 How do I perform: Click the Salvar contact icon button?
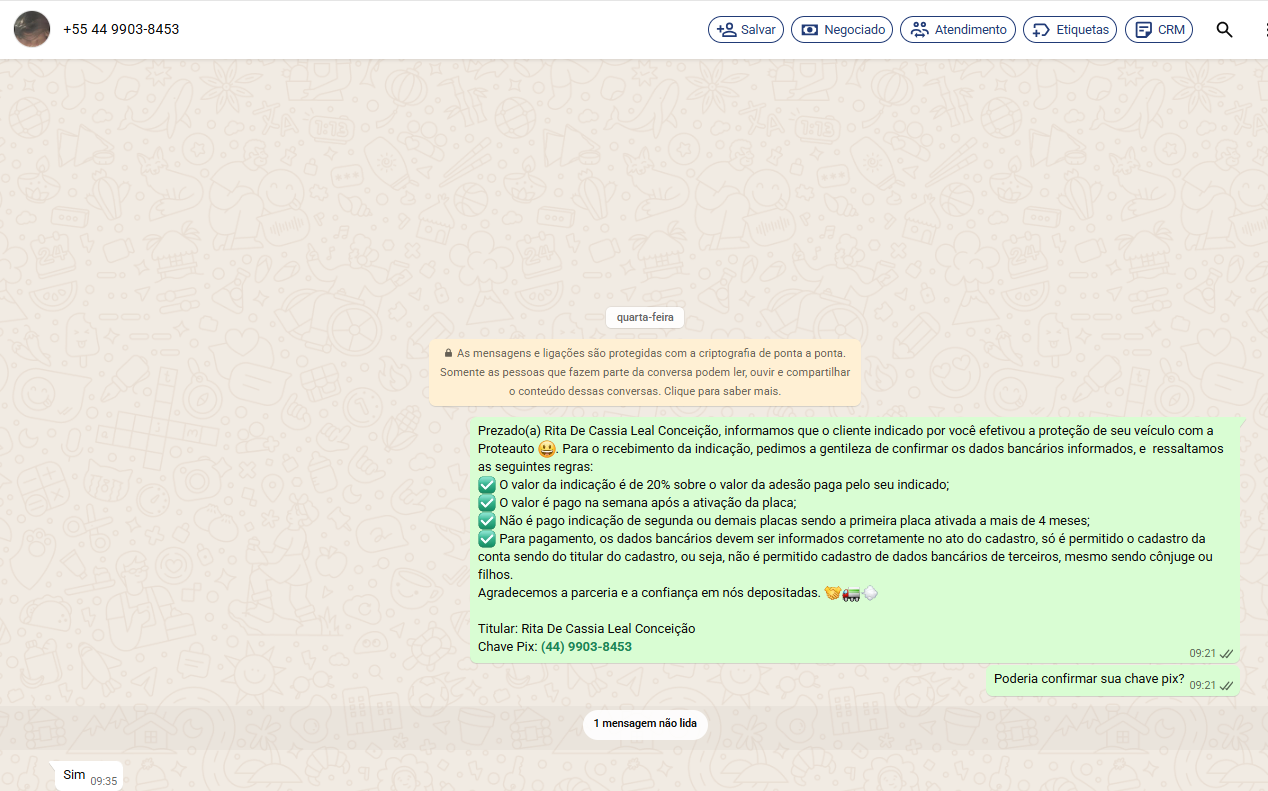[x=745, y=30]
